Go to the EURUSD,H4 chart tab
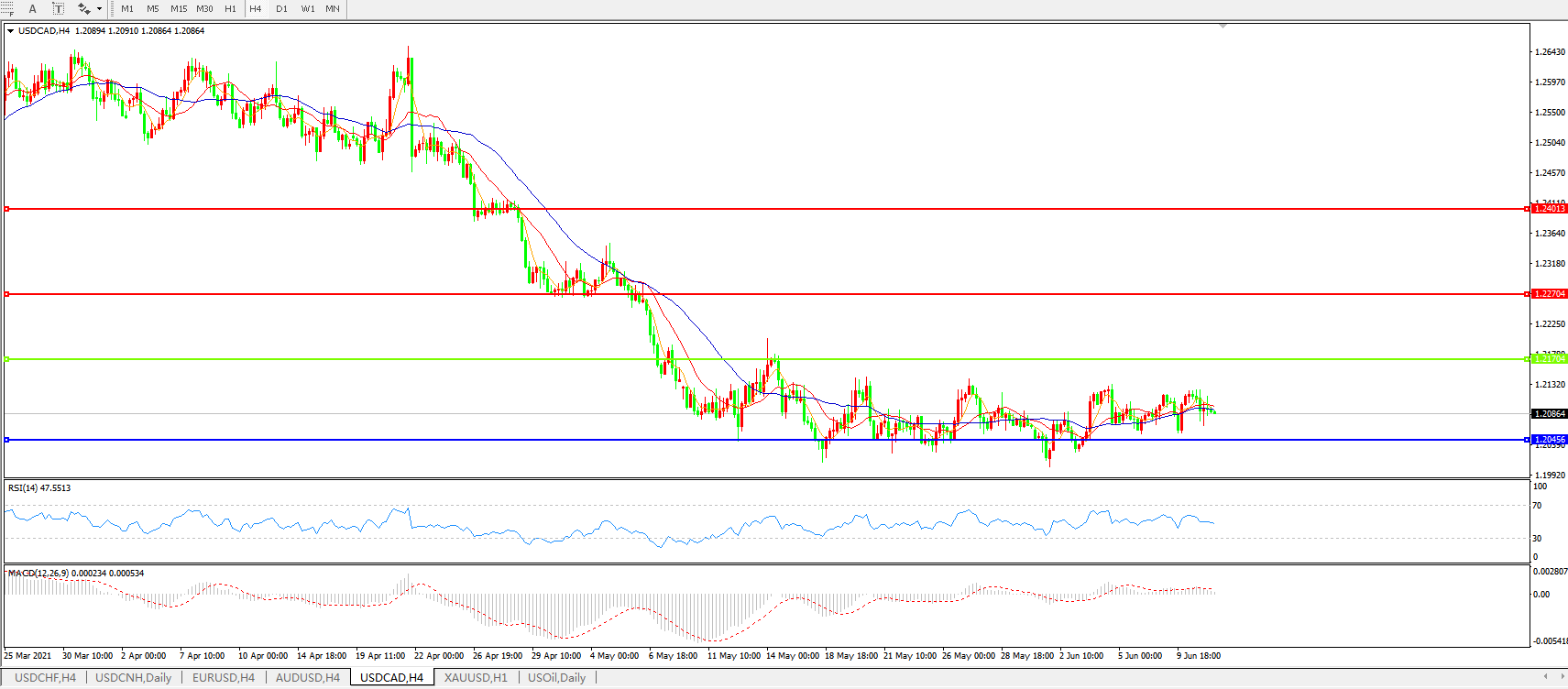 click(x=223, y=678)
